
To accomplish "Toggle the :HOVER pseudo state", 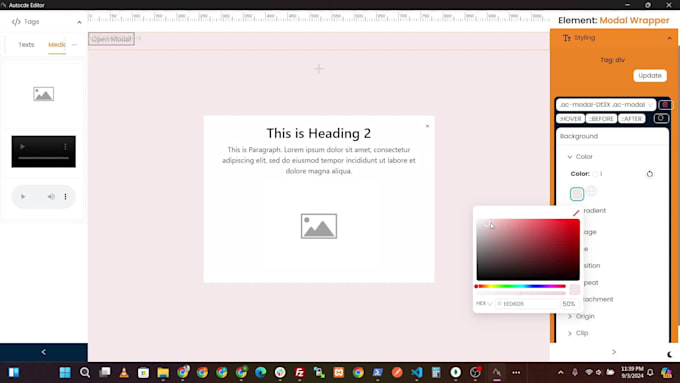I will tap(570, 118).
